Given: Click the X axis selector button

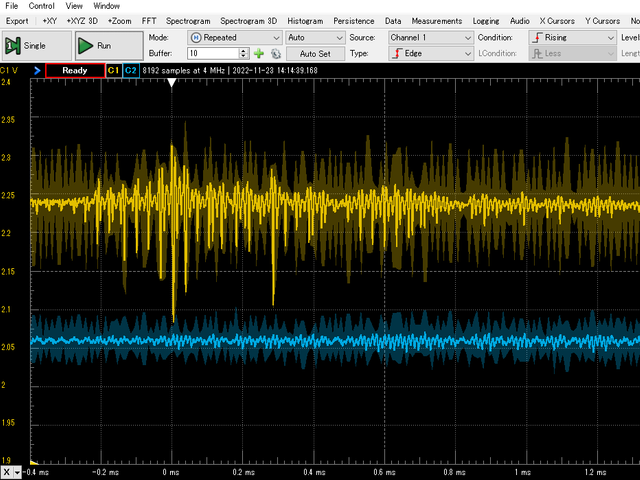Looking at the screenshot, I should coord(6,473).
